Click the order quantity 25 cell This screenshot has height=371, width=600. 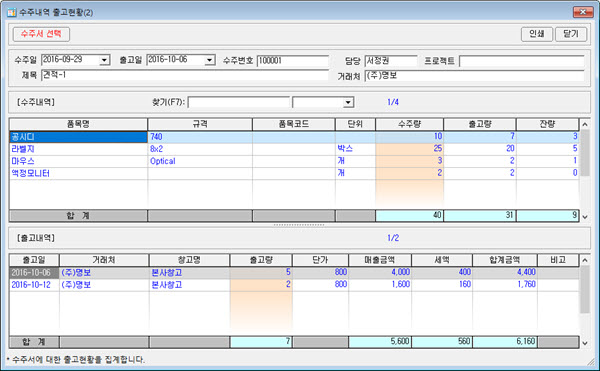[410, 149]
